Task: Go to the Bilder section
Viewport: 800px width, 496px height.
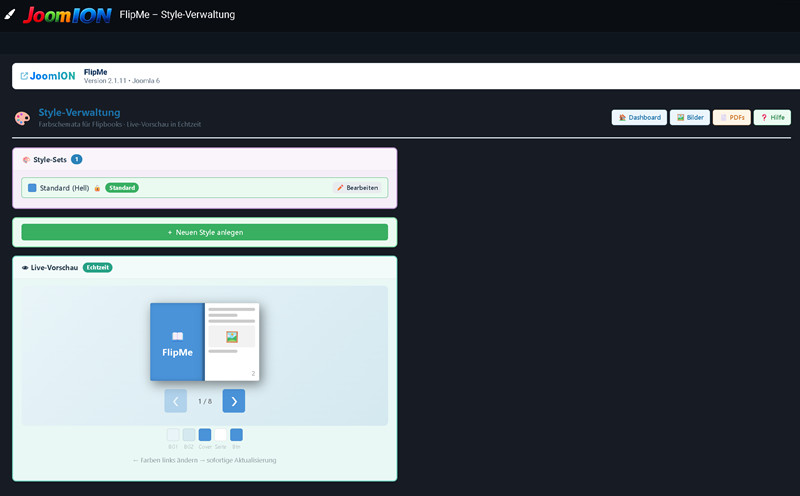Action: pyautogui.click(x=690, y=117)
